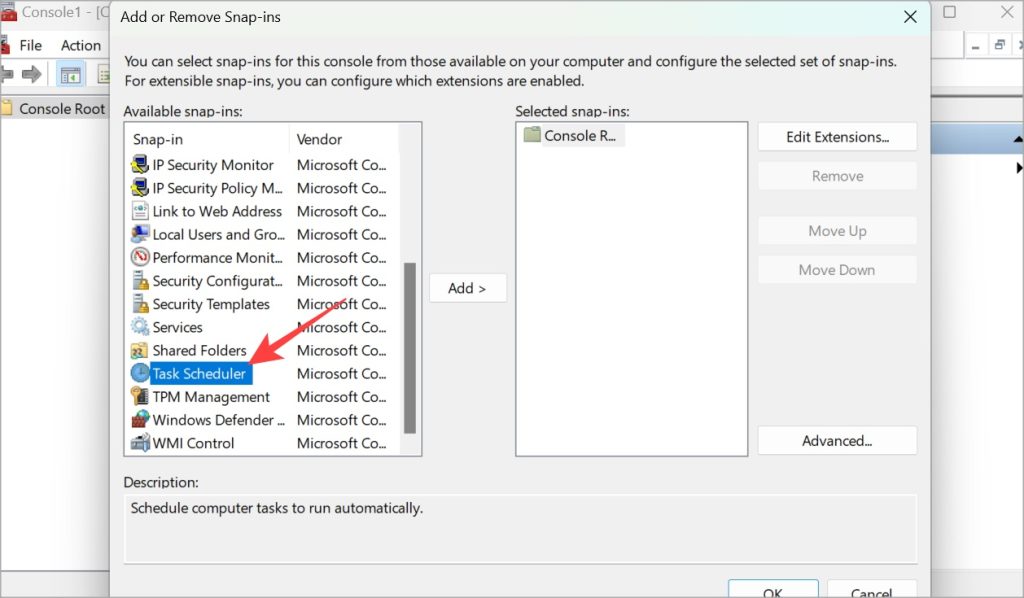Restore the inner Console1 child window
Image resolution: width=1024 pixels, height=598 pixels.
[x=999, y=45]
